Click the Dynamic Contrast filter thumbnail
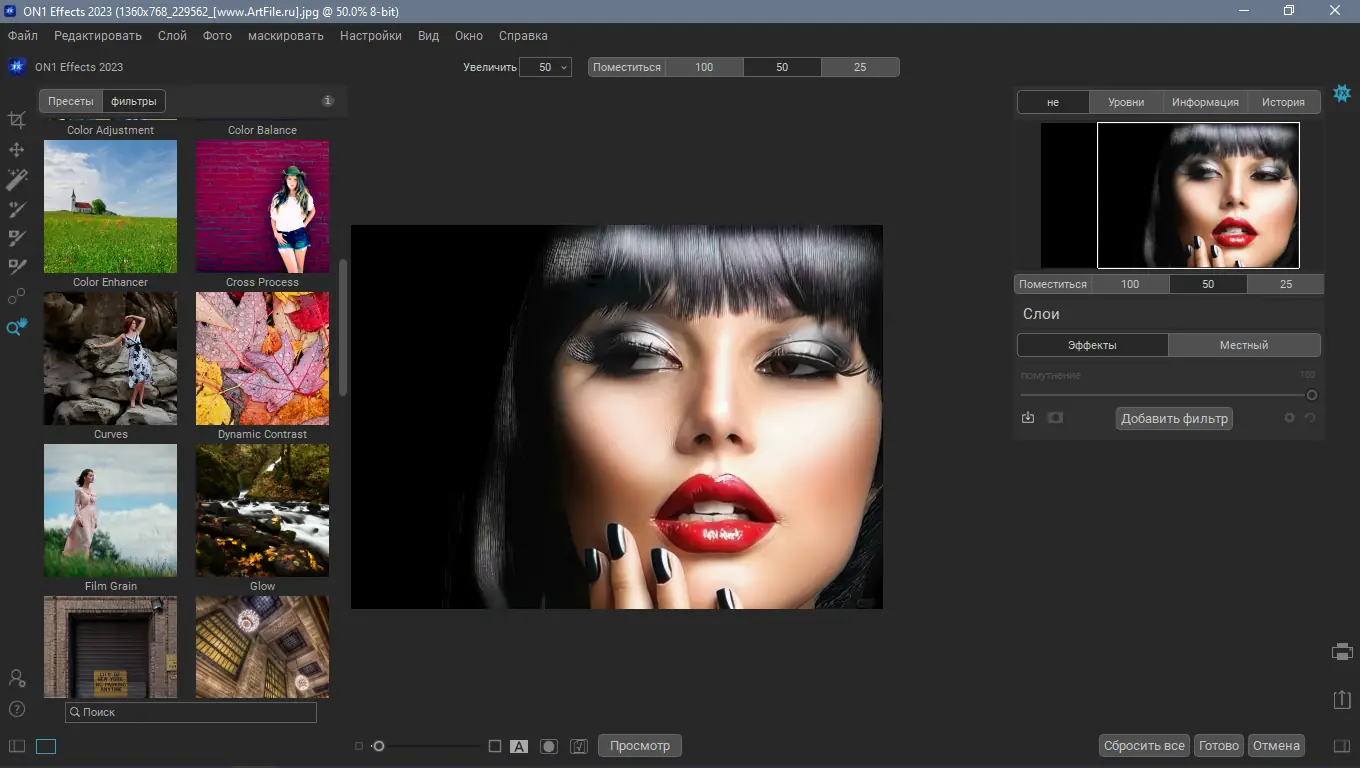Viewport: 1360px width, 768px height. tap(262, 358)
